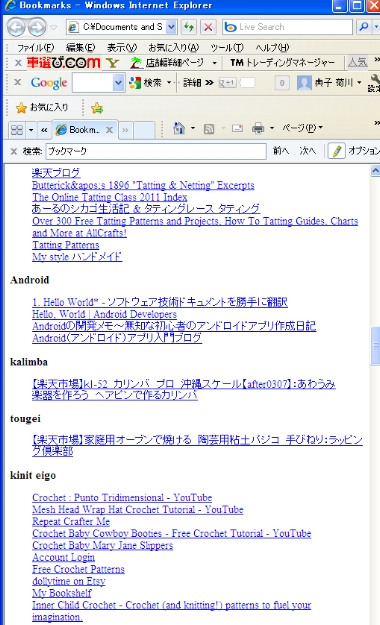Click the Print icon
The height and width of the screenshot is (625, 380).
tap(258, 128)
